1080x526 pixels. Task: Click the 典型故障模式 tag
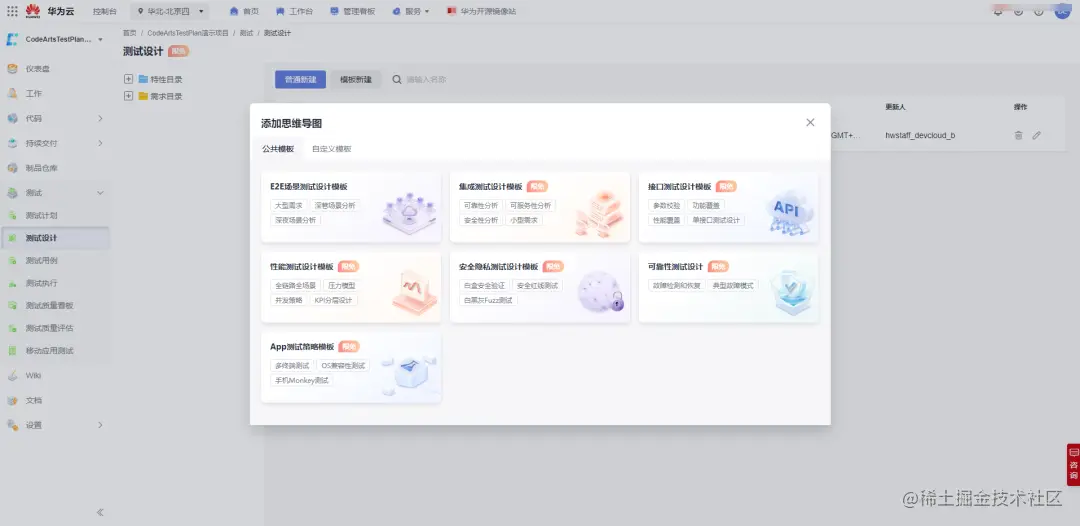(734, 285)
